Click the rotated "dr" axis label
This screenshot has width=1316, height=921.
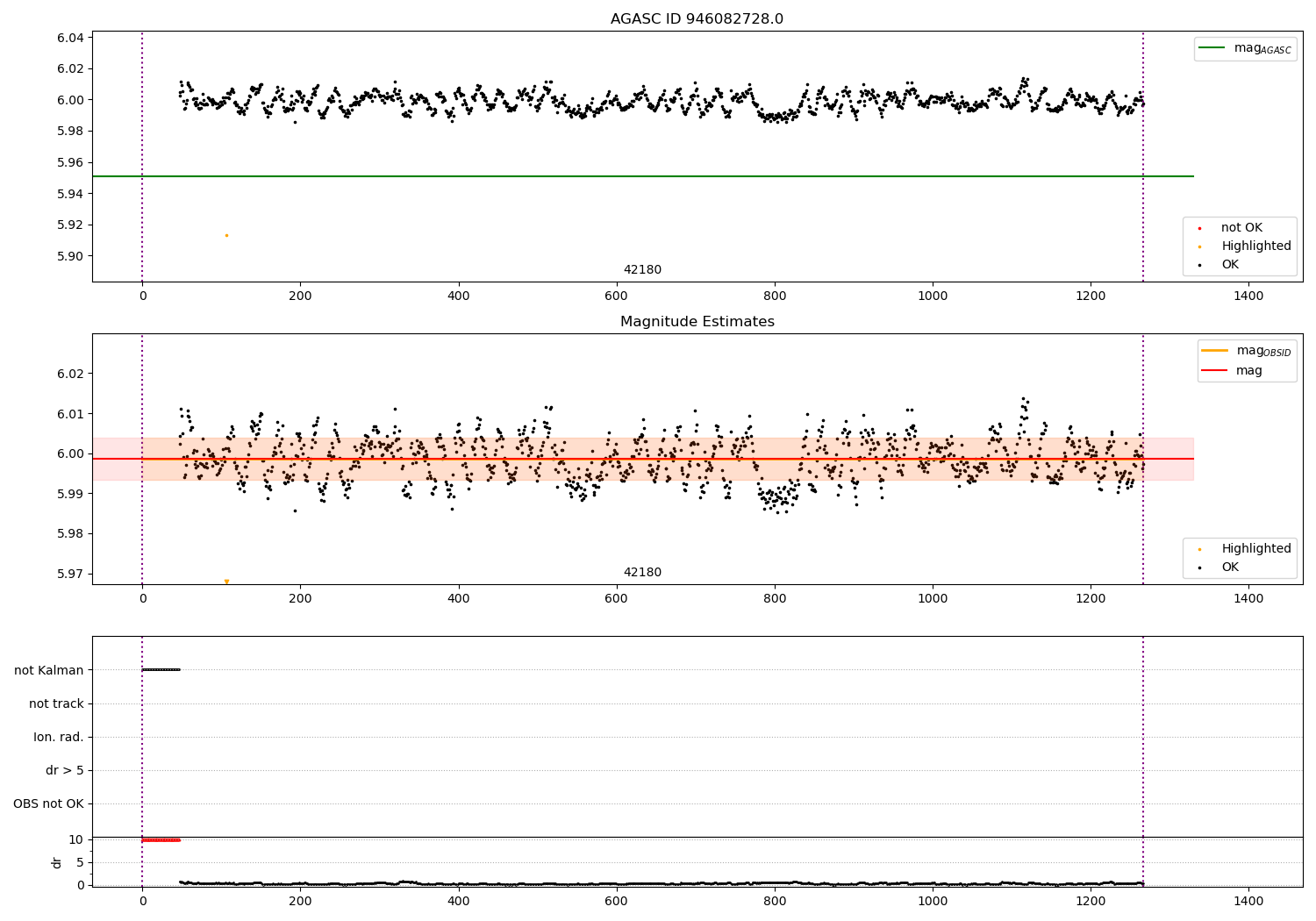(57, 862)
